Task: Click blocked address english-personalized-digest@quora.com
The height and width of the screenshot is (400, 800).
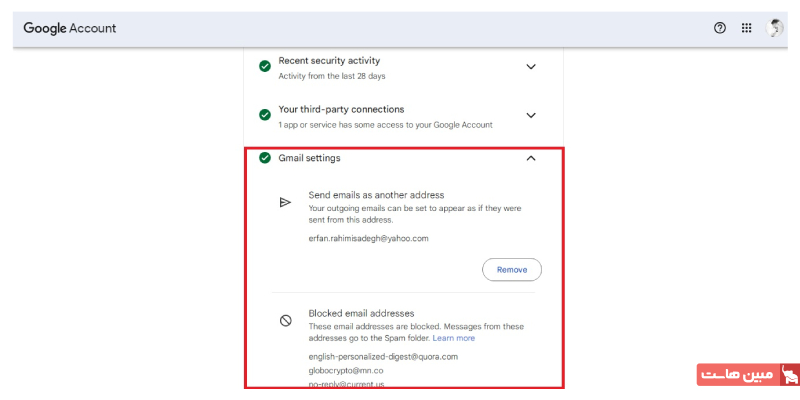Action: [382, 356]
